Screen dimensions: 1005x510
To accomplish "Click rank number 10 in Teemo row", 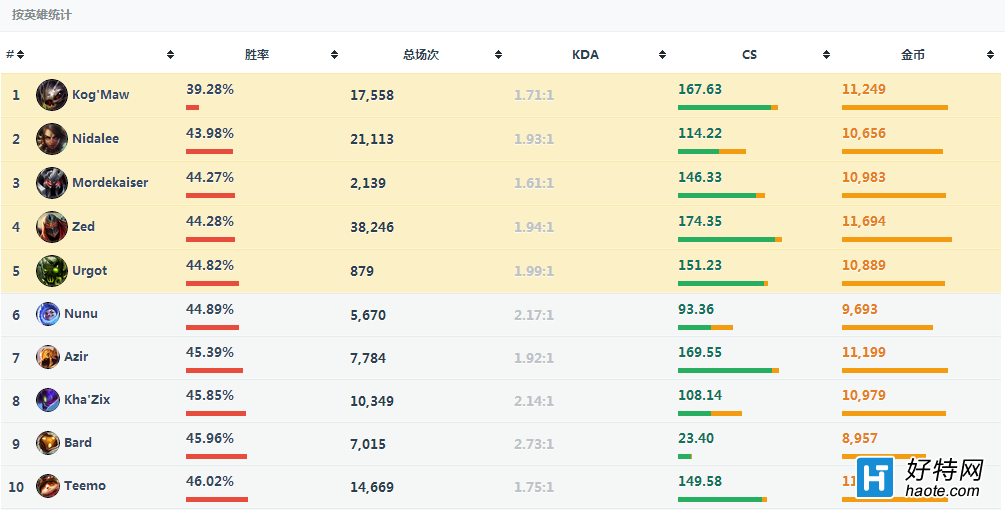I will pyautogui.click(x=16, y=487).
